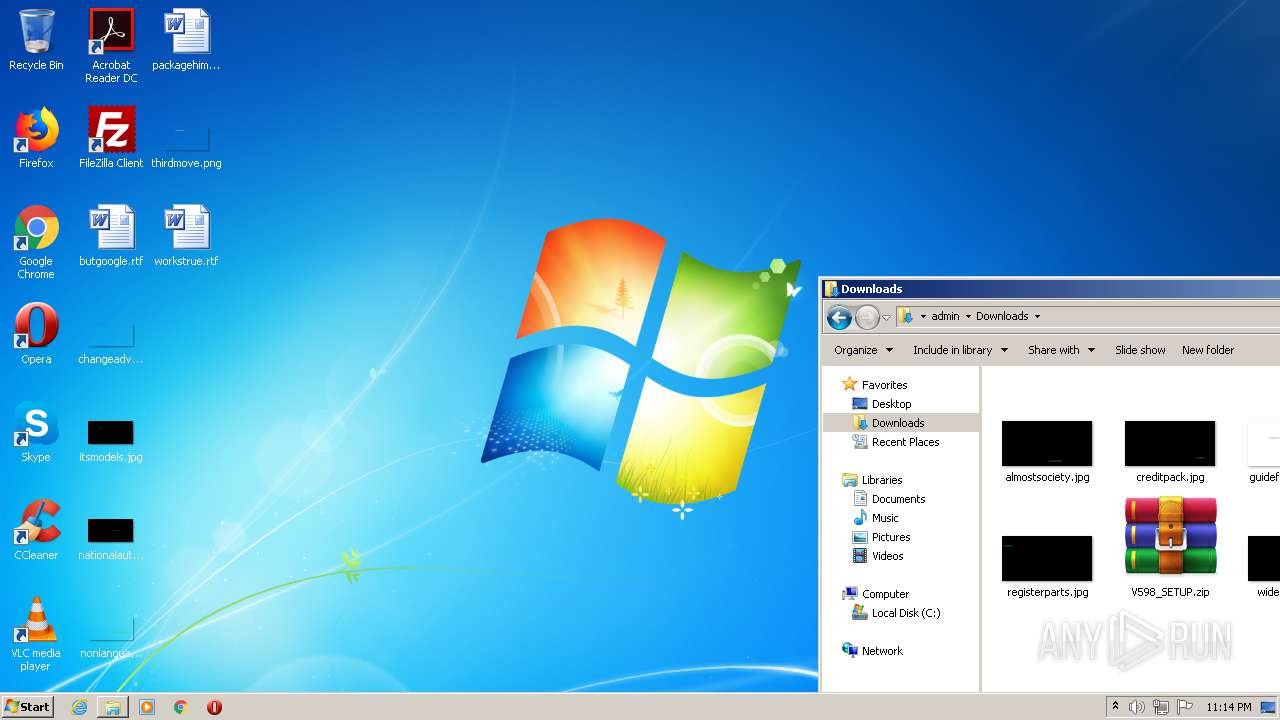1280x720 pixels.
Task: Launch VLC media player shortcut
Action: click(x=36, y=634)
